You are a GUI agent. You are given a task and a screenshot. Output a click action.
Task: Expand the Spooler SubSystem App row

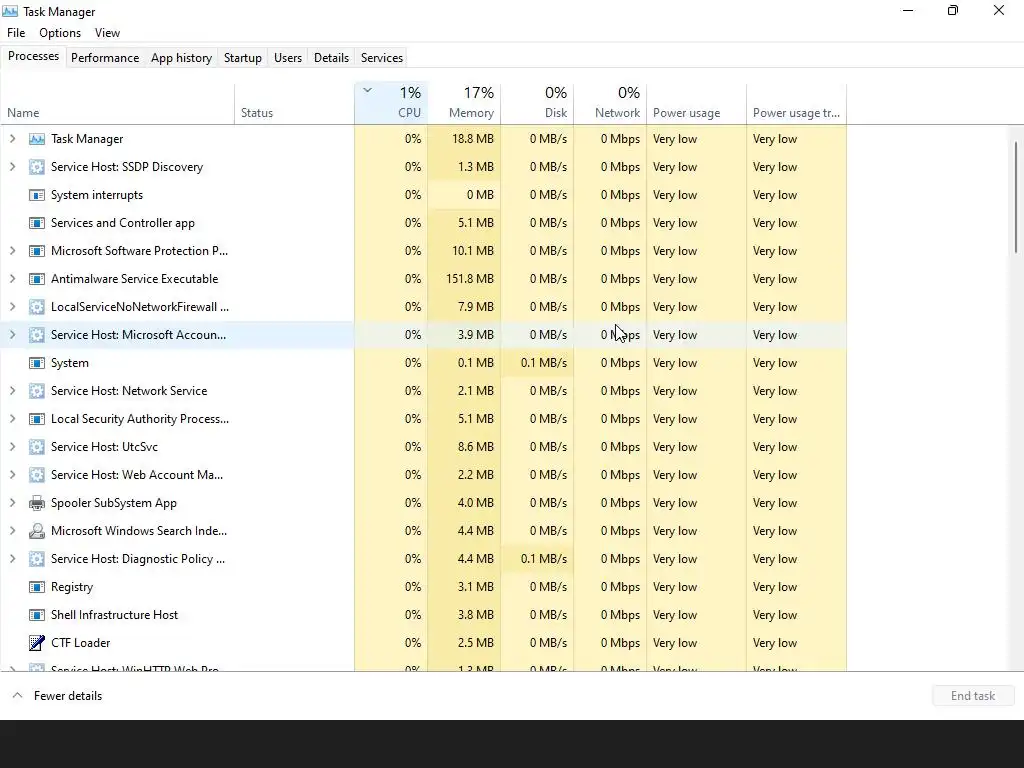(x=12, y=503)
